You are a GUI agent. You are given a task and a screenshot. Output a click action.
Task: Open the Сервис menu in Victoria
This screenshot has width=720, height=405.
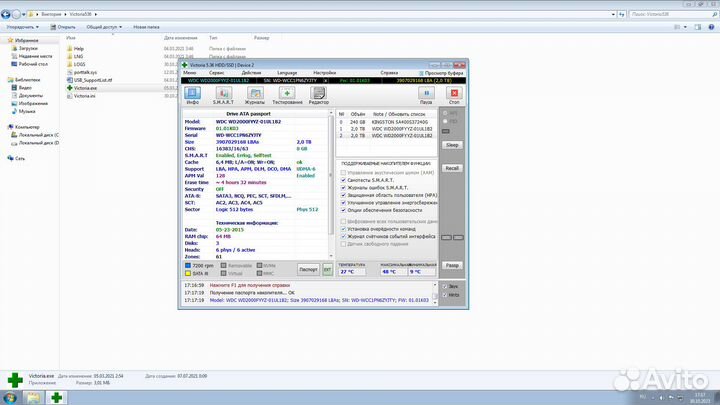(217, 73)
